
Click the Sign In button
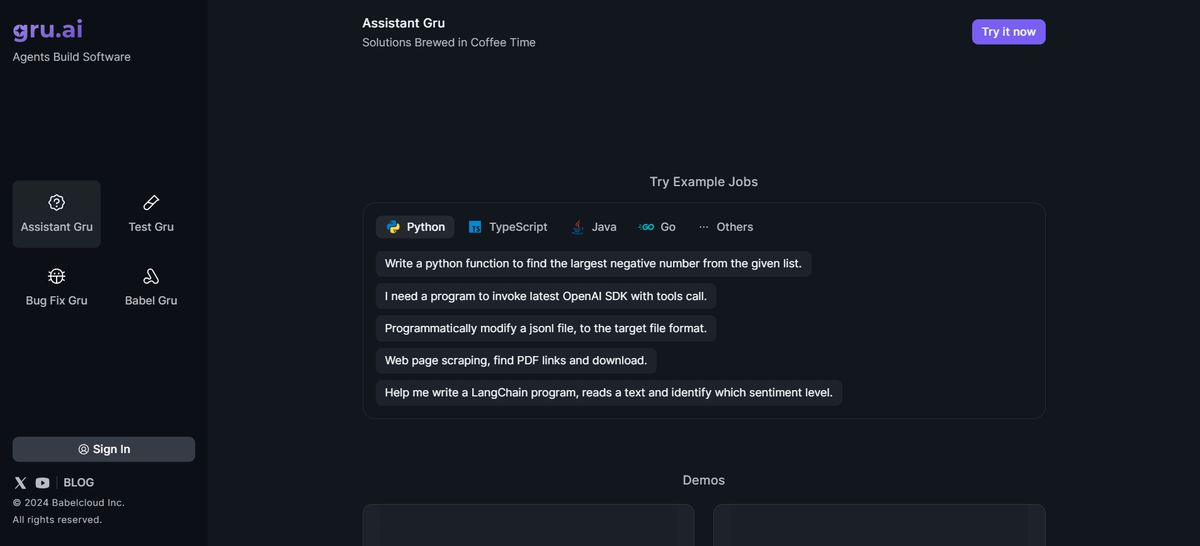(x=104, y=449)
